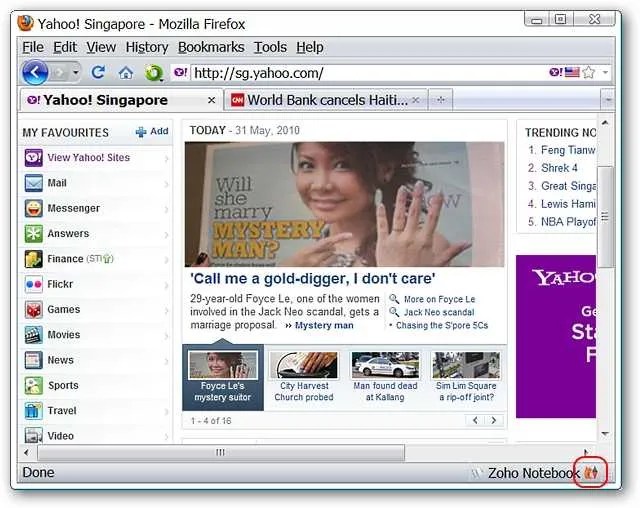Click the Flickr dots icon
640x508 pixels.
pyautogui.click(x=33, y=284)
